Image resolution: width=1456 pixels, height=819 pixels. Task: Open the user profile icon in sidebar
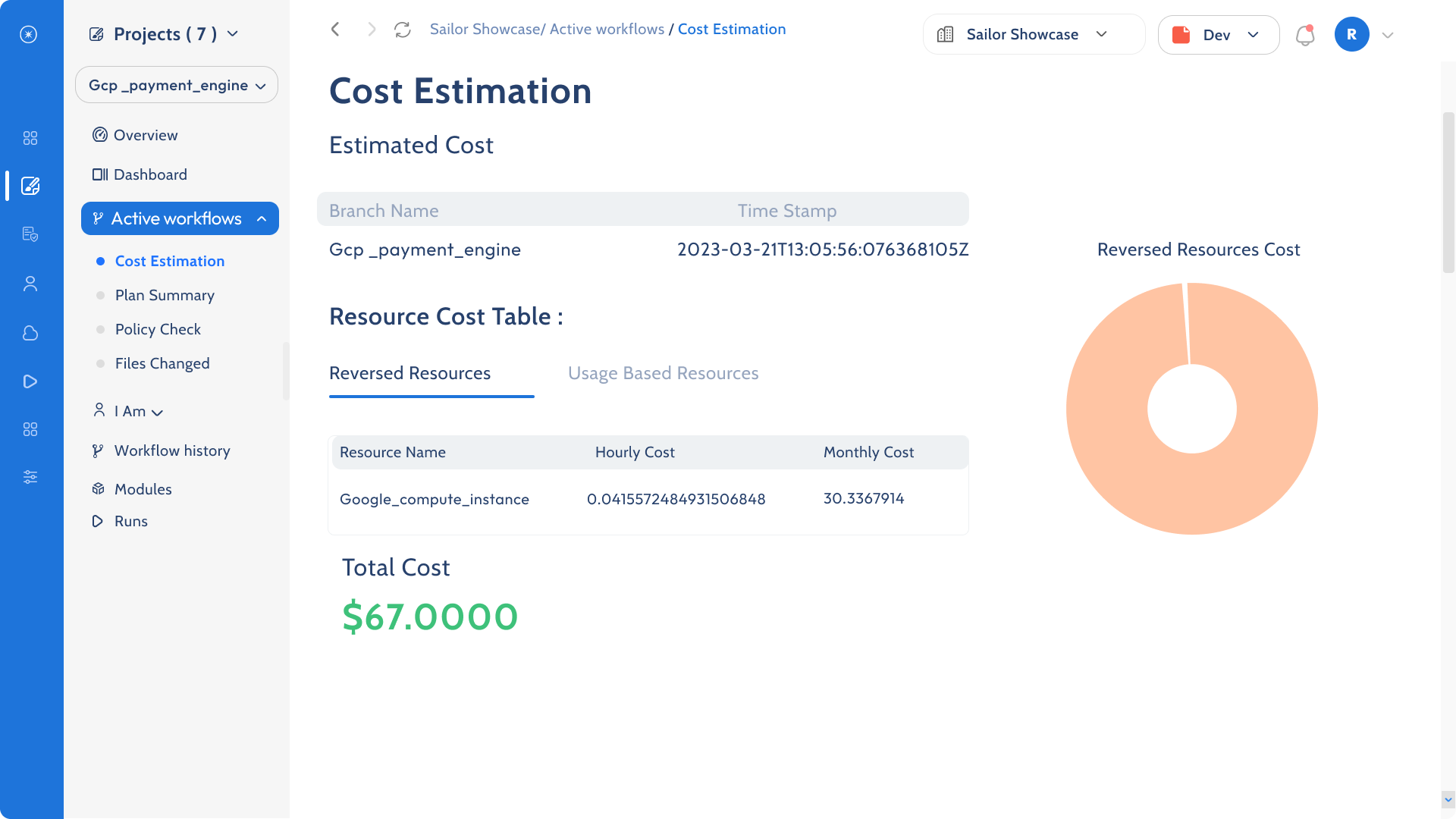point(30,283)
